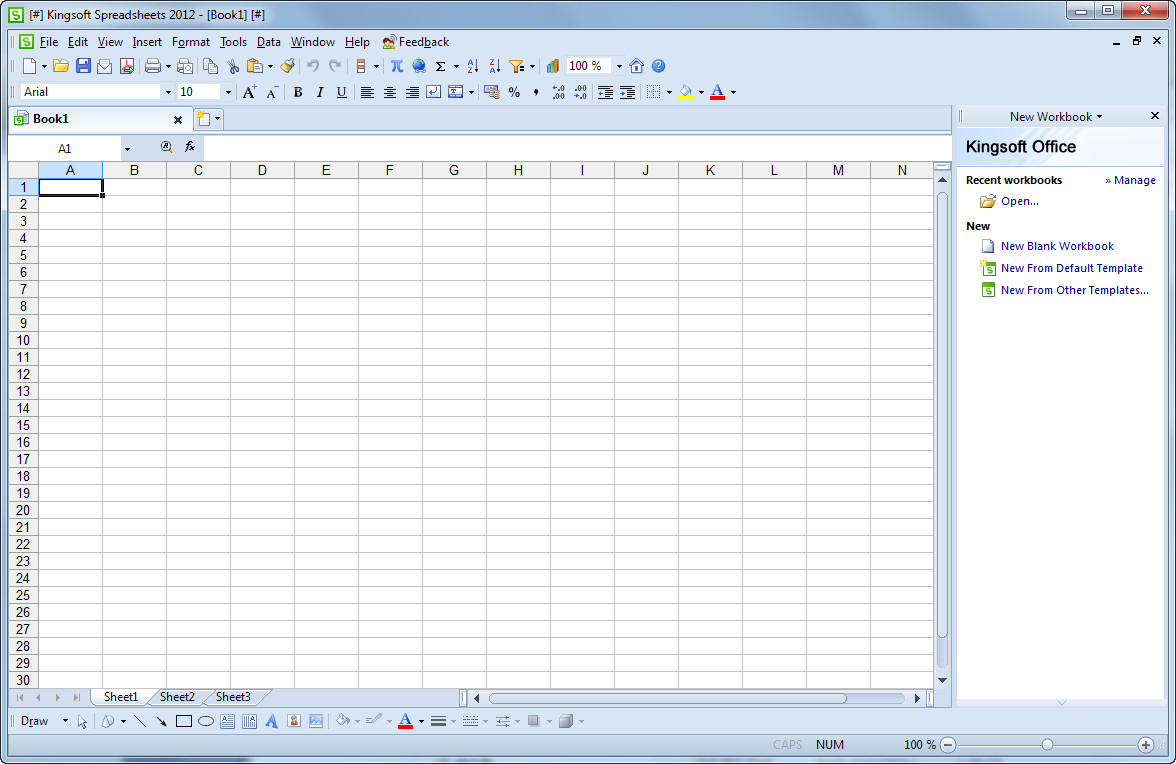Apply the yellow fill color bucket
This screenshot has height=764, width=1176.
686,91
